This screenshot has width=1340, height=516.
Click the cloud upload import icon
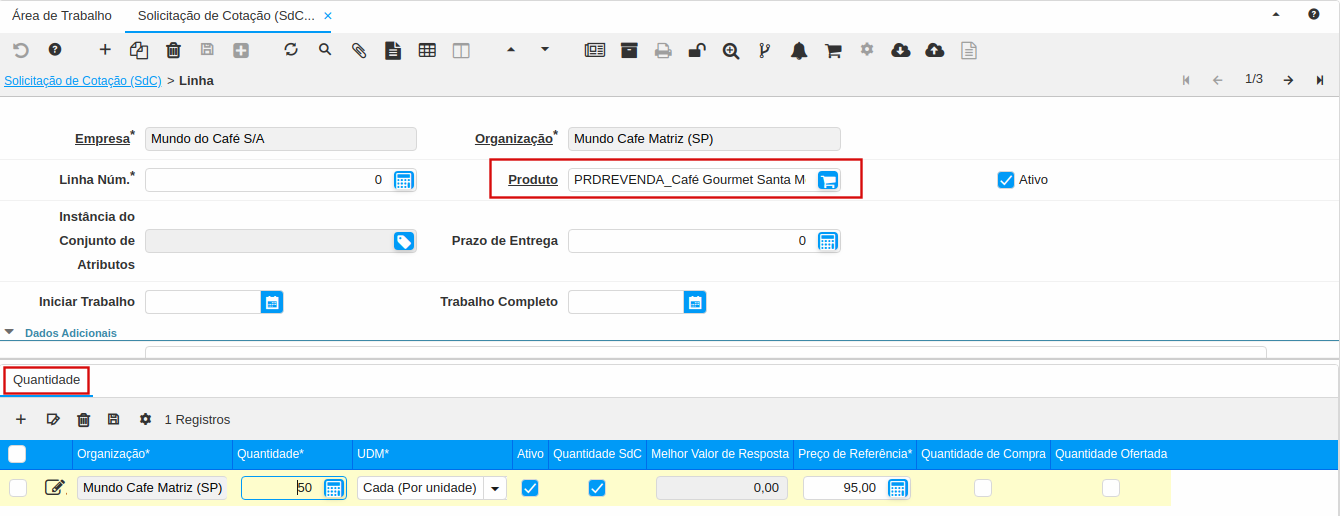(x=935, y=50)
